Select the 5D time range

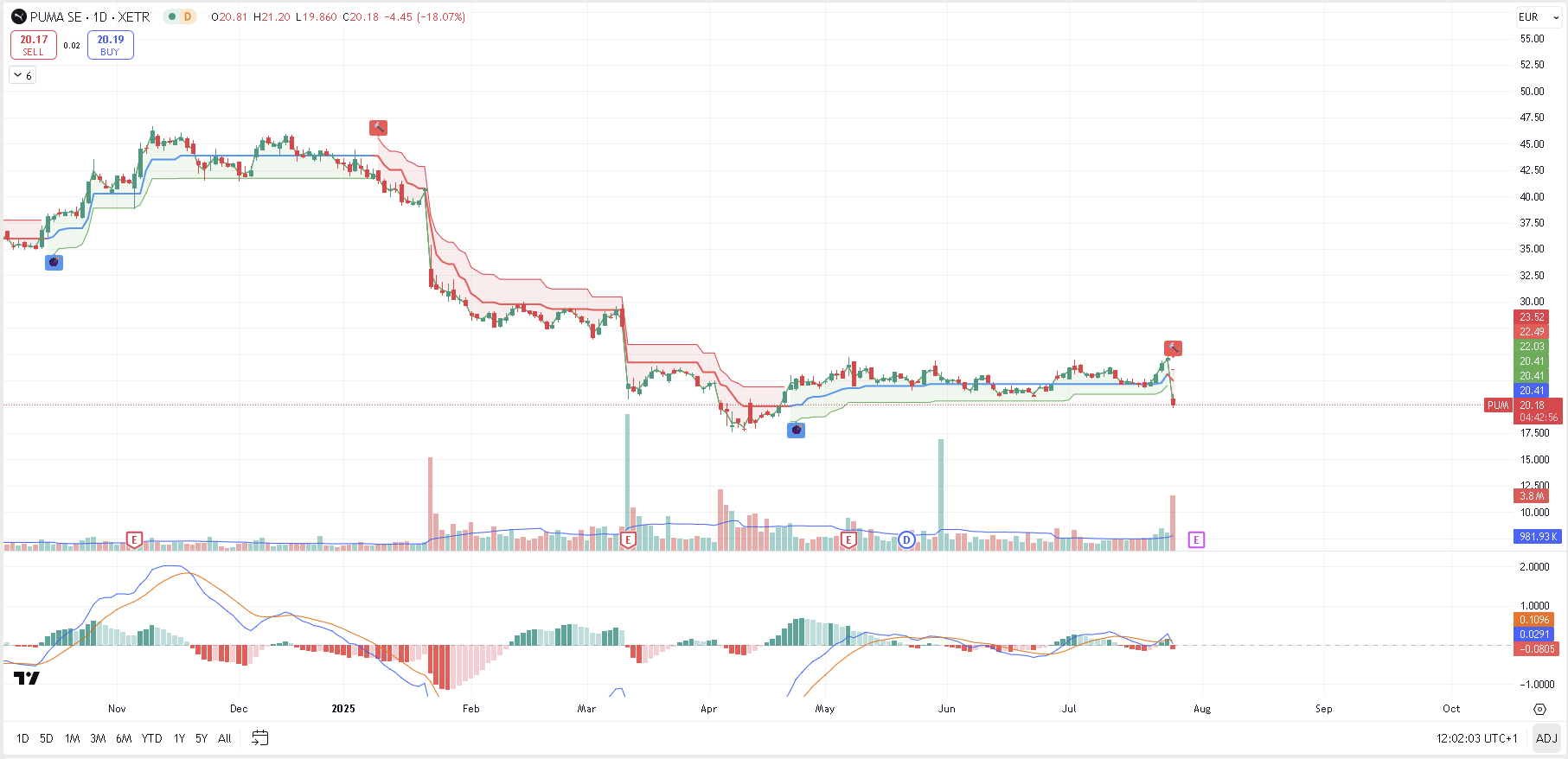(x=47, y=738)
